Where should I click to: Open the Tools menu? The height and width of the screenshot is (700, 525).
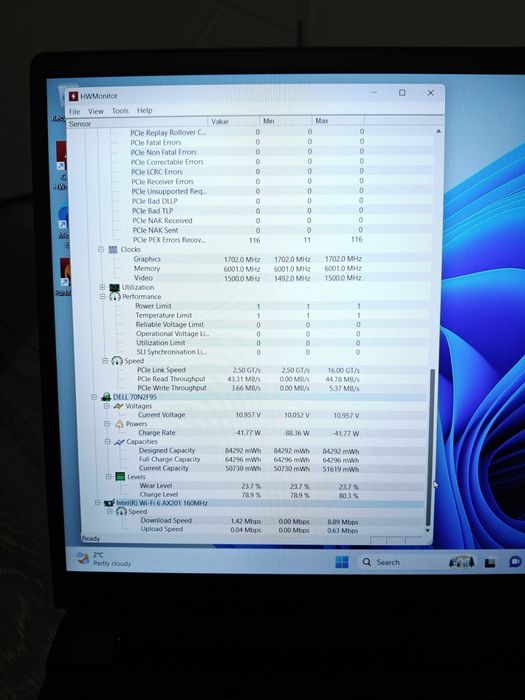[120, 111]
